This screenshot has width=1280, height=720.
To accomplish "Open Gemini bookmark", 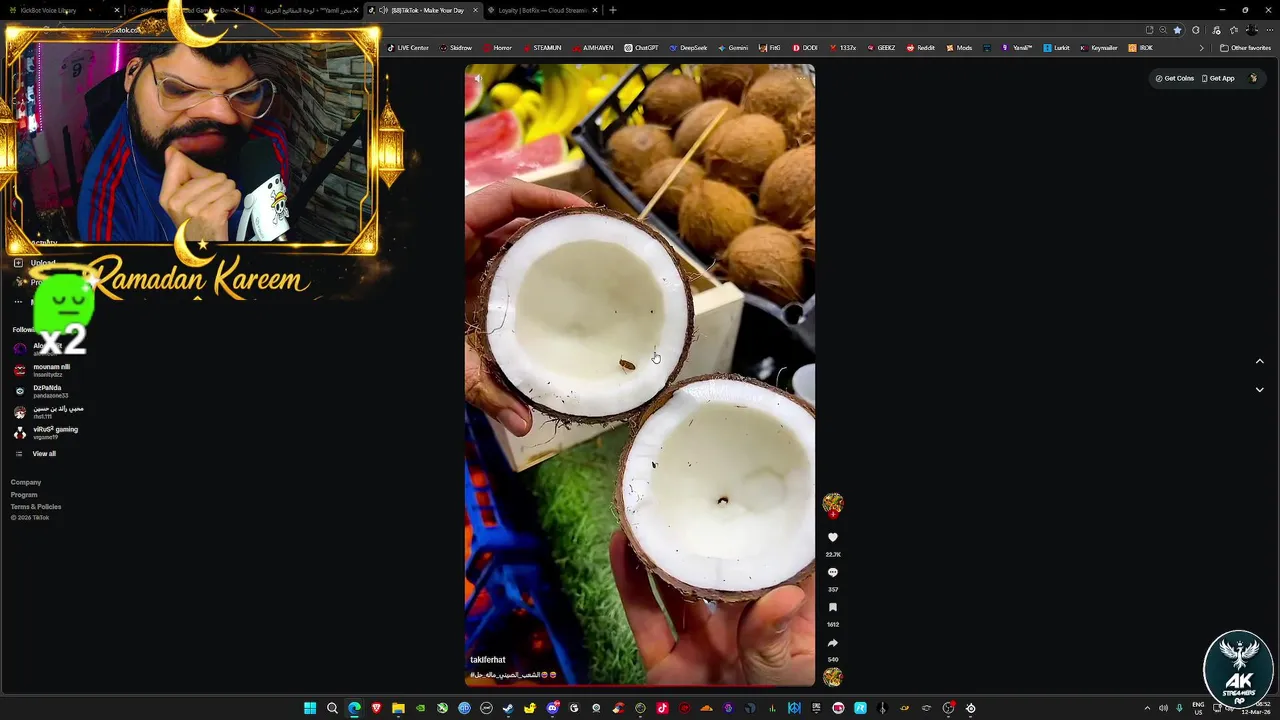I will tap(733, 48).
